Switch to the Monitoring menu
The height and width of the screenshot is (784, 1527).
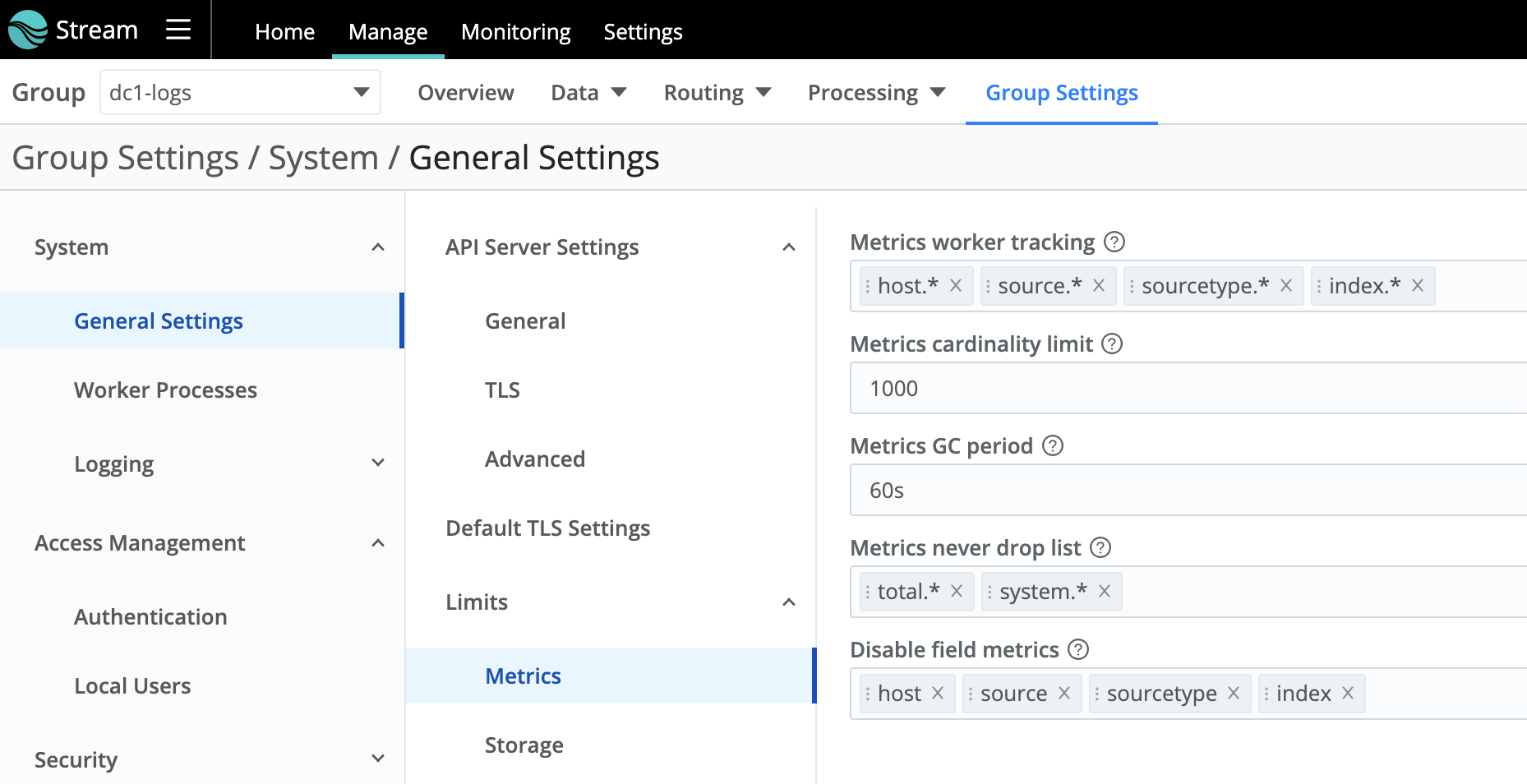515,31
